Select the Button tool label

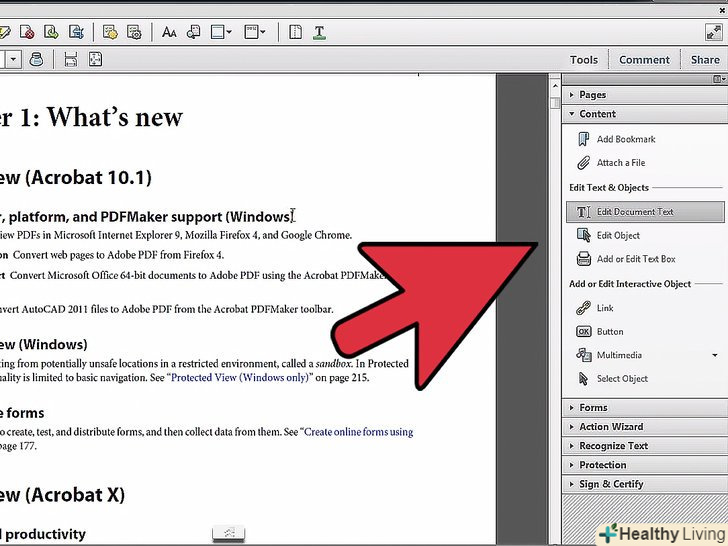610,332
